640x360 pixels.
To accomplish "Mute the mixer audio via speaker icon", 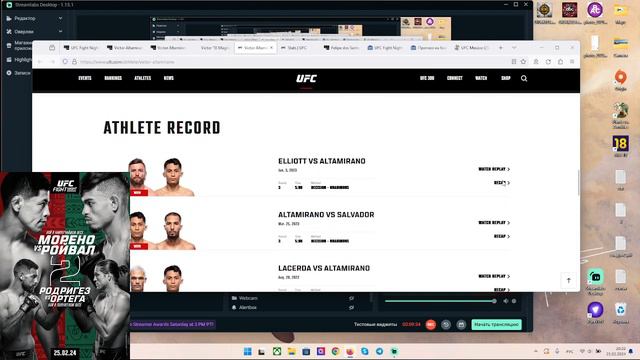I will click(x=506, y=301).
